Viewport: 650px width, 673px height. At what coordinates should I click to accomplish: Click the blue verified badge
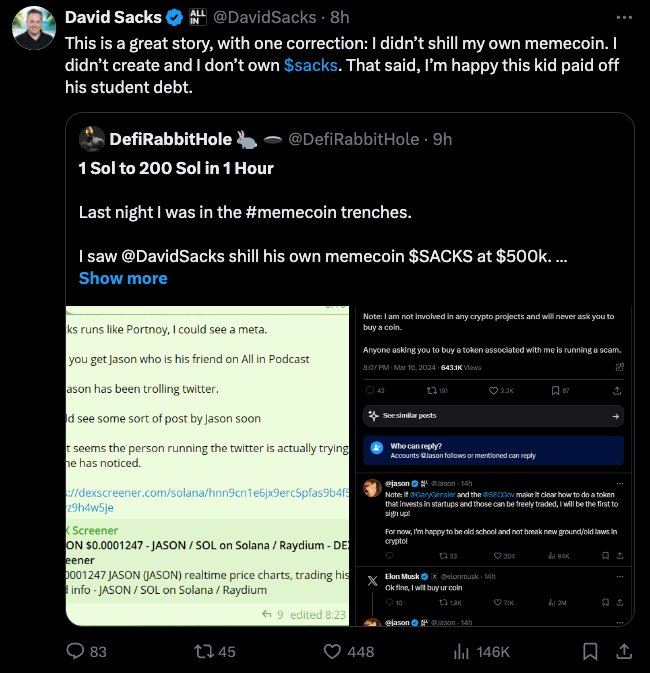click(173, 17)
